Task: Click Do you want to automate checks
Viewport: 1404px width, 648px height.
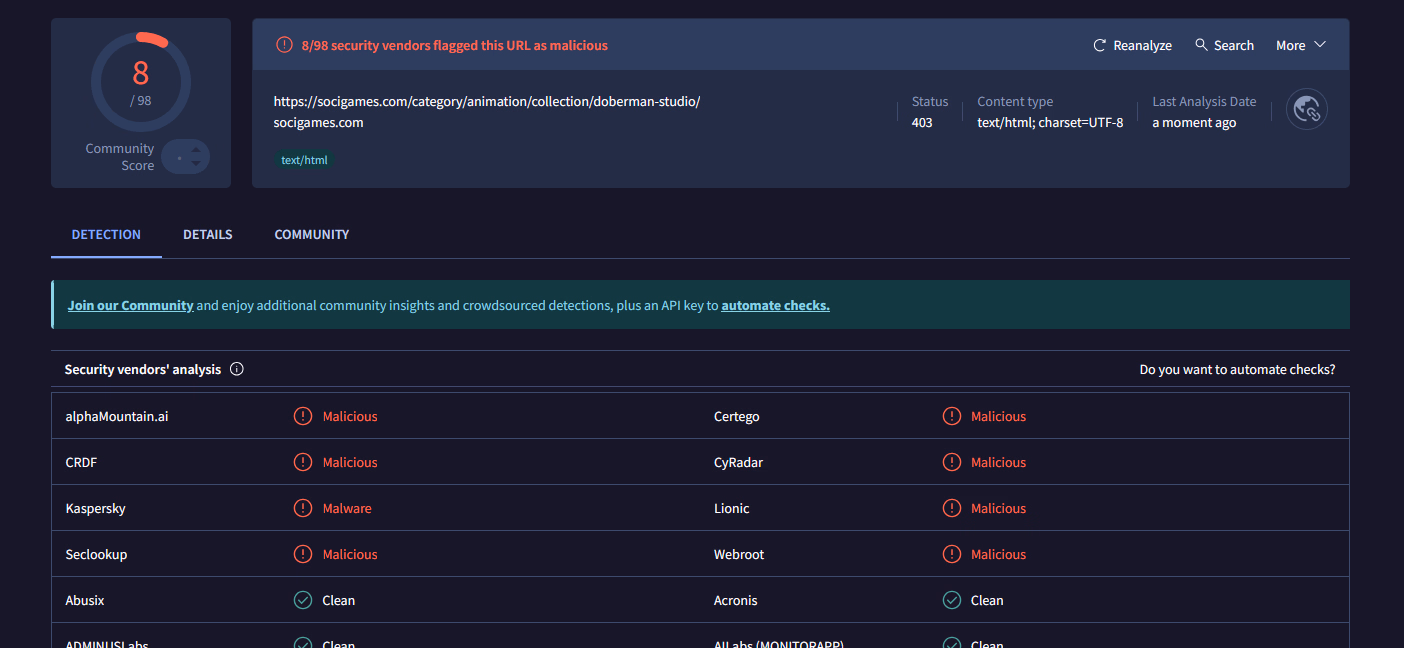Action: [x=1237, y=369]
